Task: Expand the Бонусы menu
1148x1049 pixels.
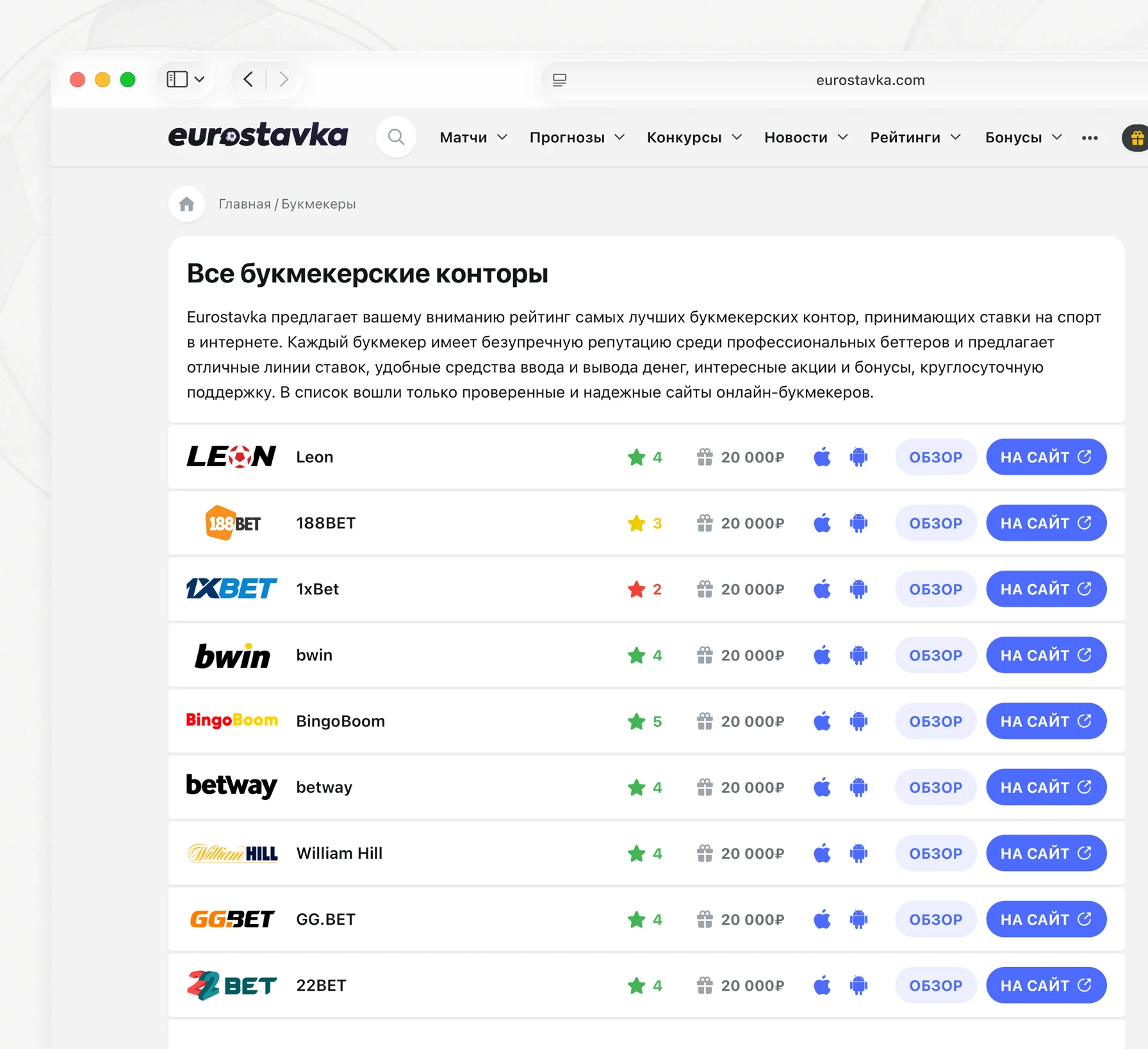Action: coord(1024,138)
